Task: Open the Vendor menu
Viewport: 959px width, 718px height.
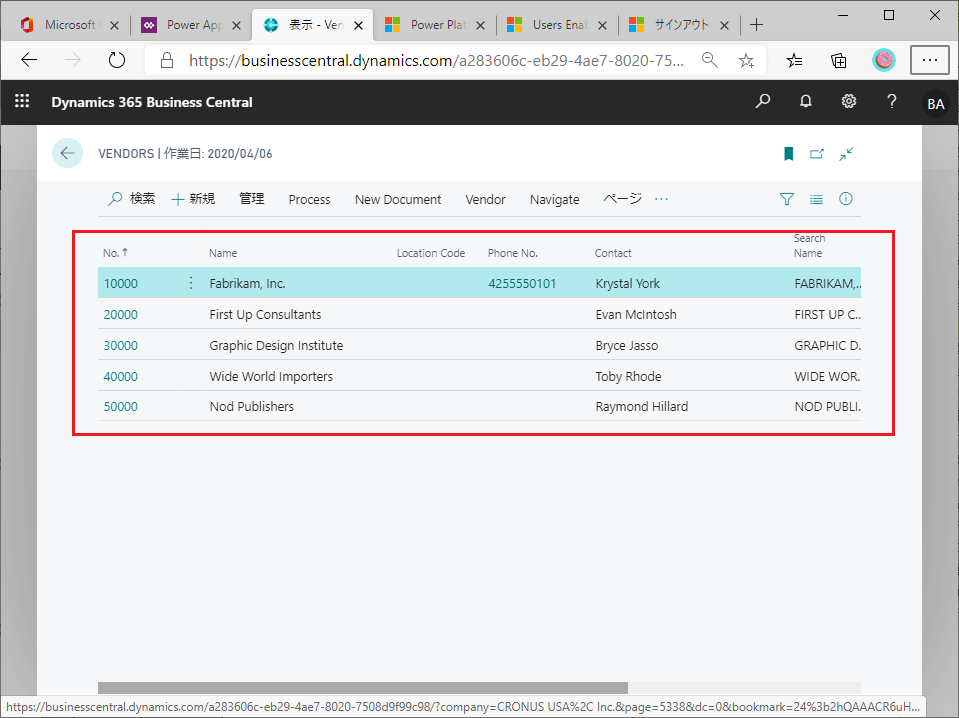Action: click(486, 199)
